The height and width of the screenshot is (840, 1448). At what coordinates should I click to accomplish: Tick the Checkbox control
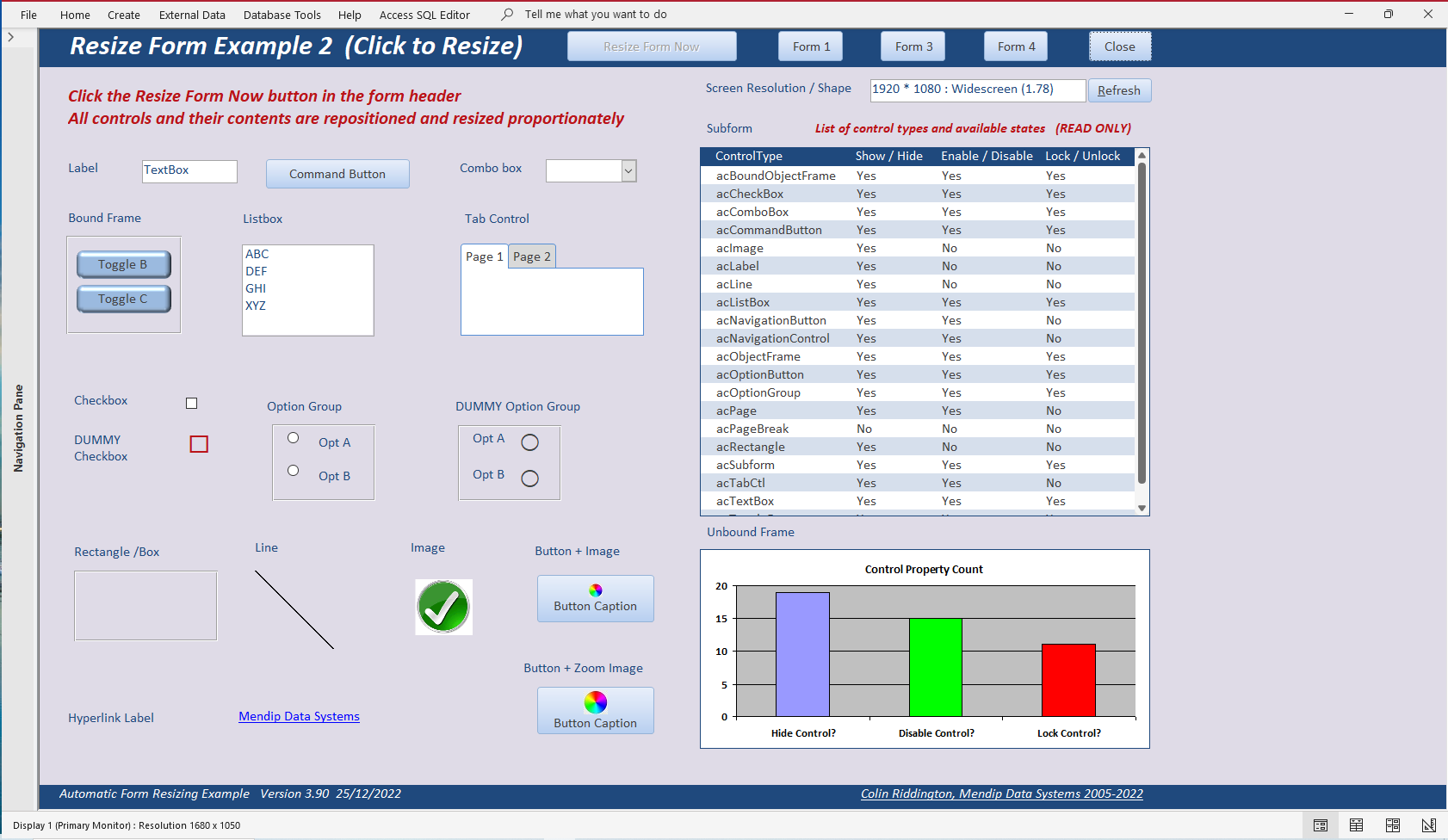point(191,403)
